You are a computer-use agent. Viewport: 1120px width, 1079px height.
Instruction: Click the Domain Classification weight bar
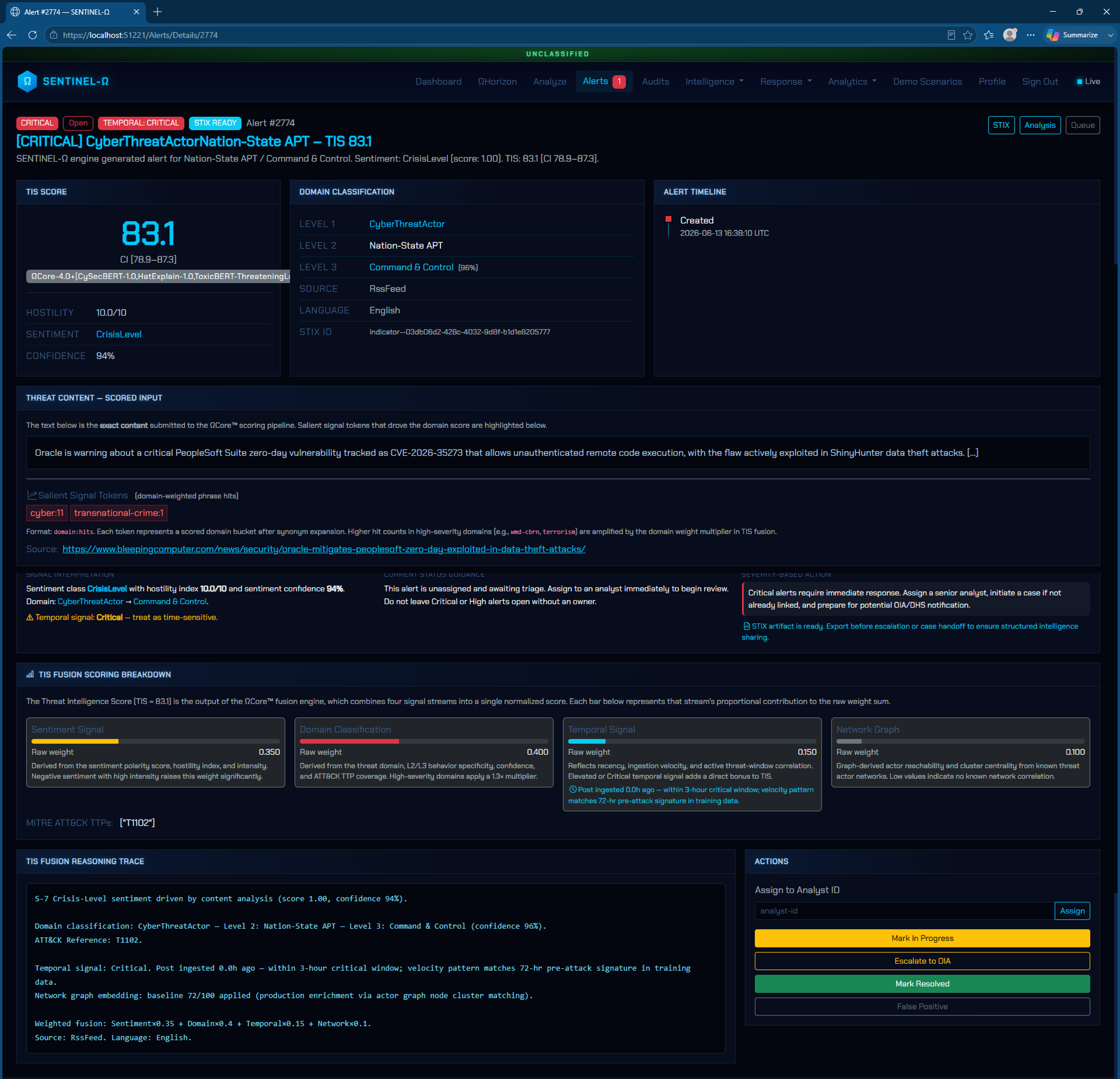pos(424,741)
